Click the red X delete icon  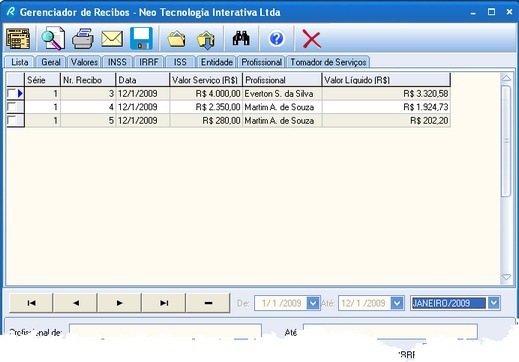[311, 39]
